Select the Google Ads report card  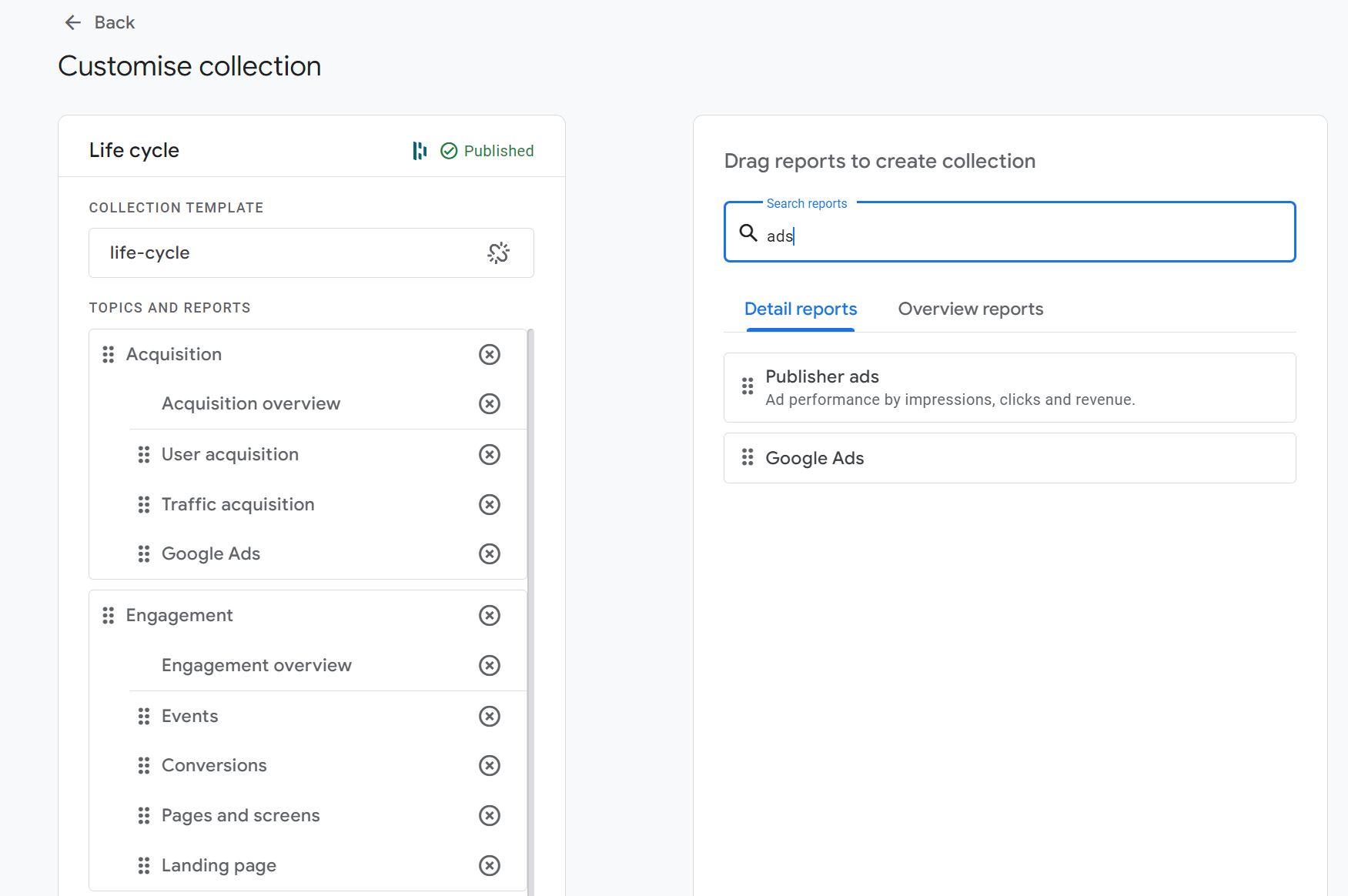click(1009, 458)
